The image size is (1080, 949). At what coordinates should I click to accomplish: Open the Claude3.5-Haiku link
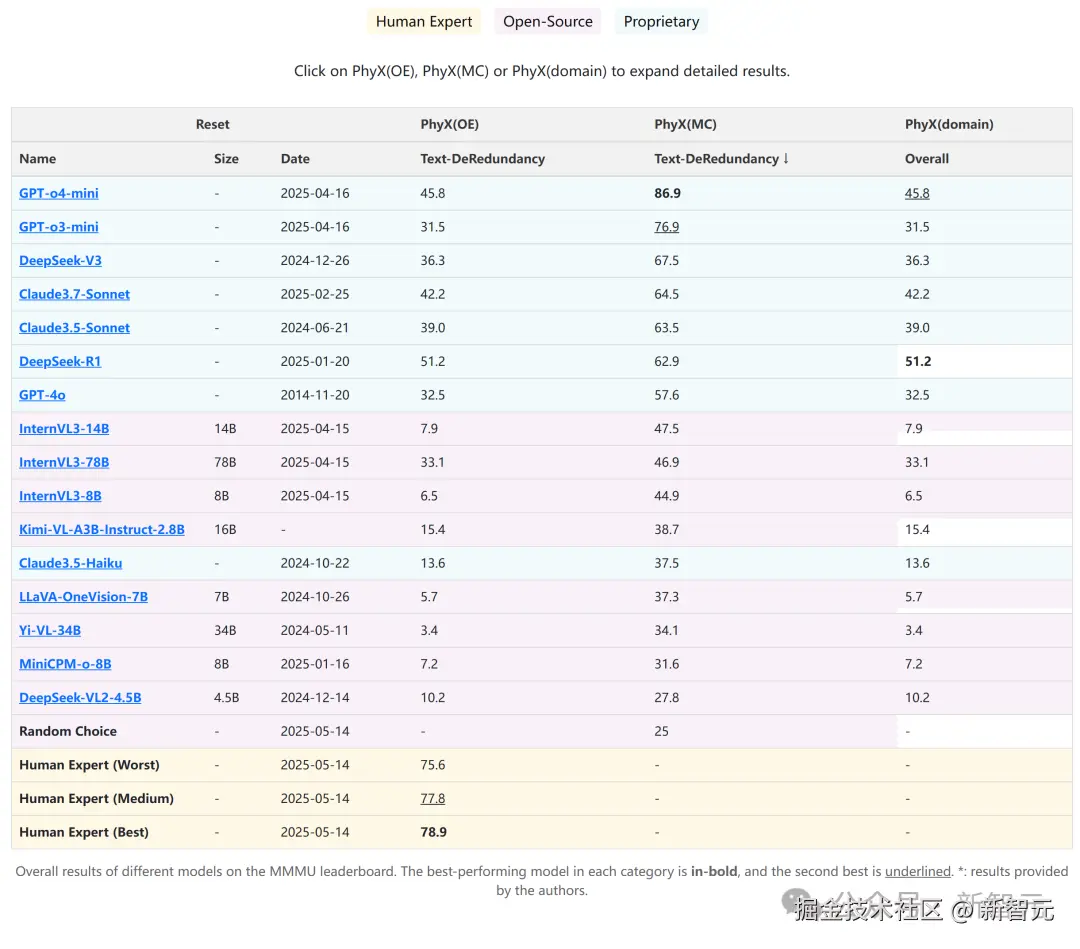pyautogui.click(x=70, y=564)
